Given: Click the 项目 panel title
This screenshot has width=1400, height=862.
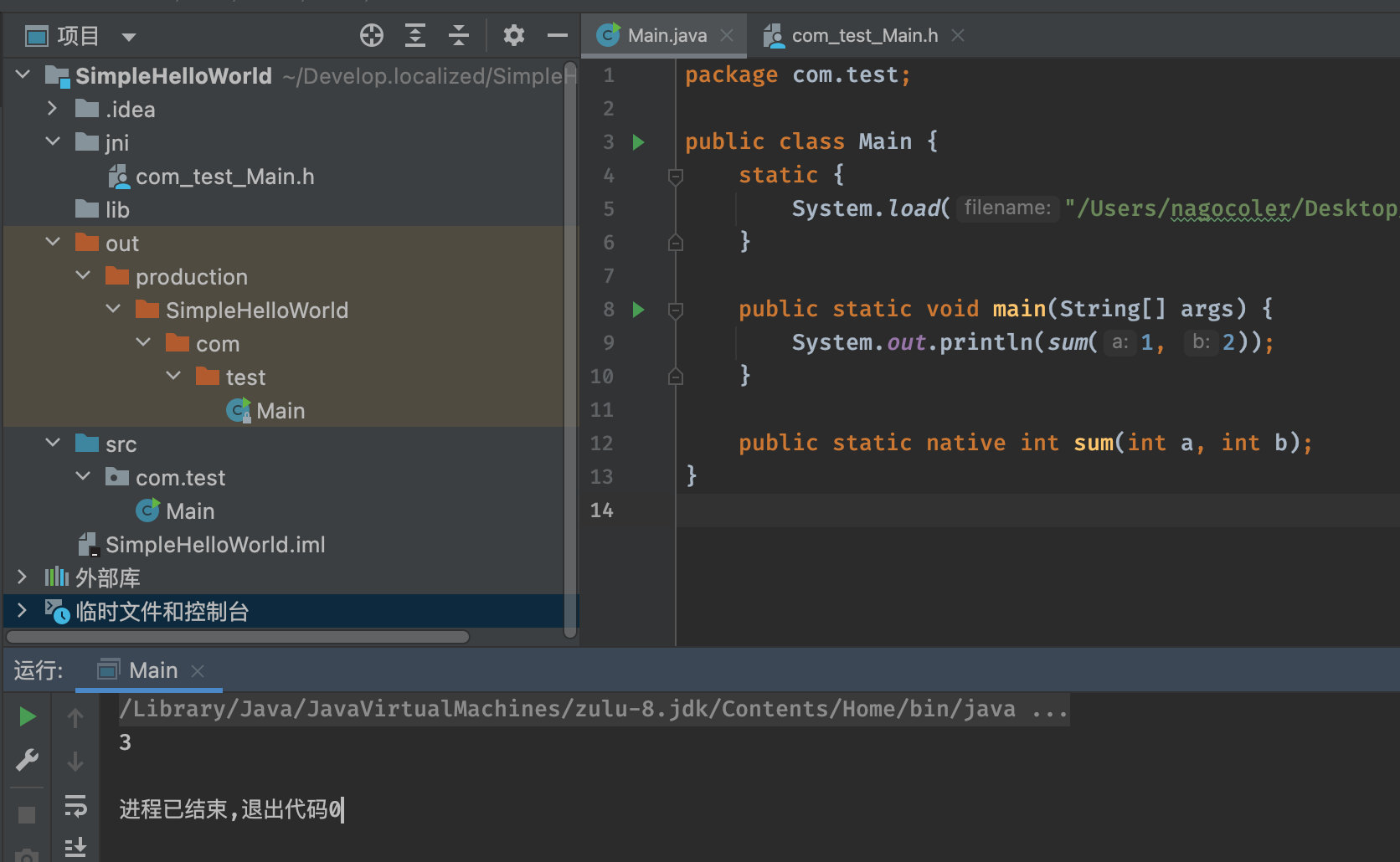Looking at the screenshot, I should tap(78, 36).
